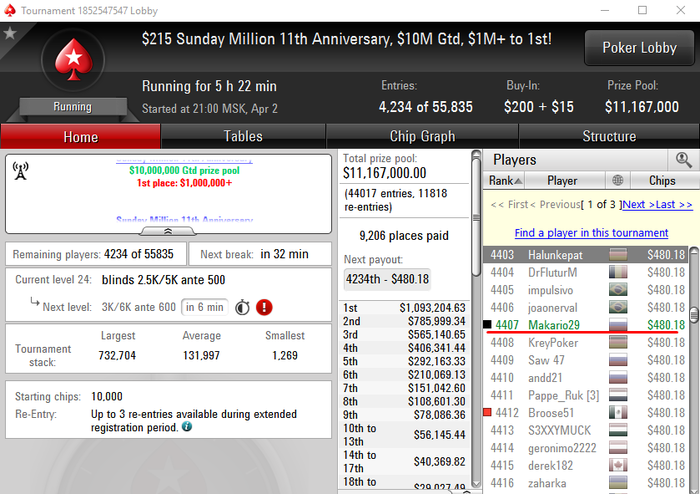Click andd21's Russian flag
700x494 pixels.
pos(618,378)
